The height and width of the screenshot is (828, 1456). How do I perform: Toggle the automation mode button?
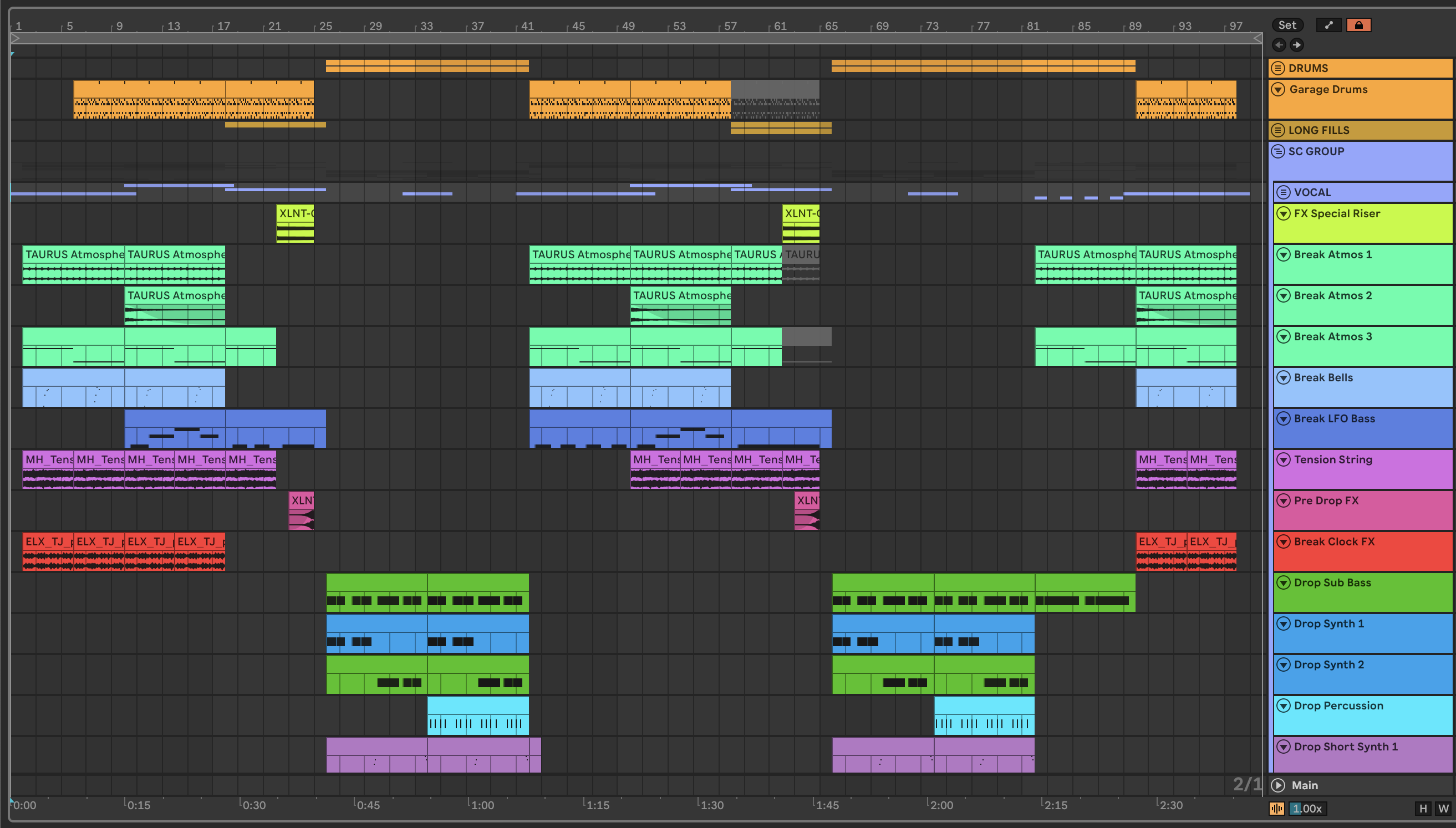1328,25
